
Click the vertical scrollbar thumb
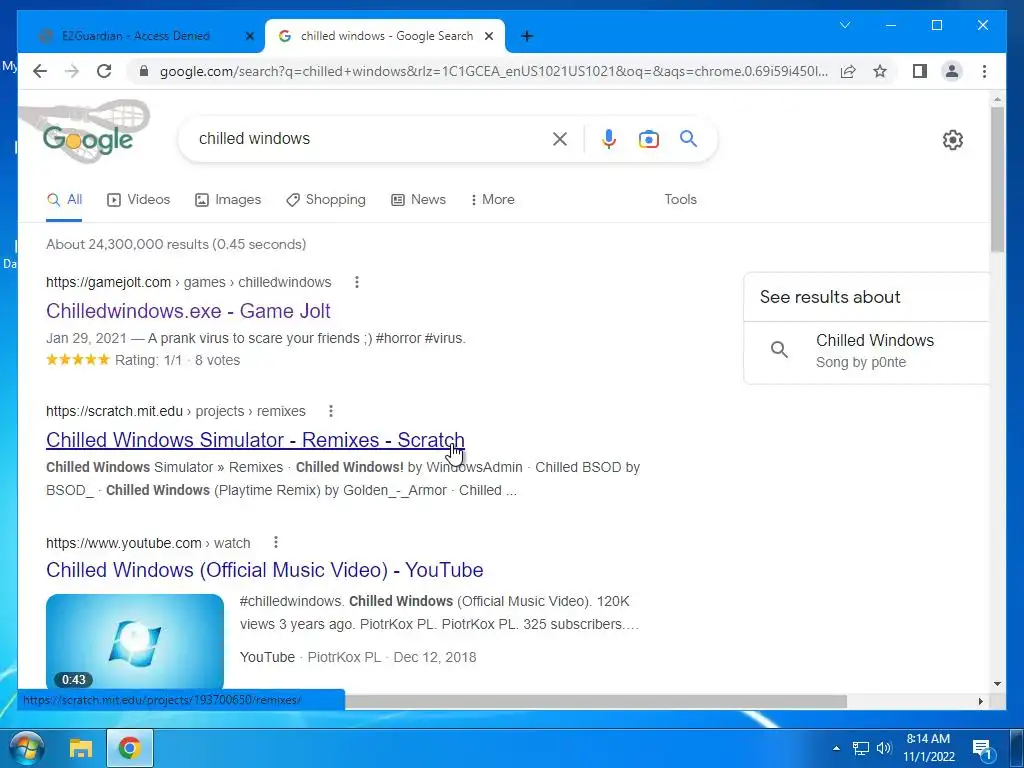coord(997,180)
